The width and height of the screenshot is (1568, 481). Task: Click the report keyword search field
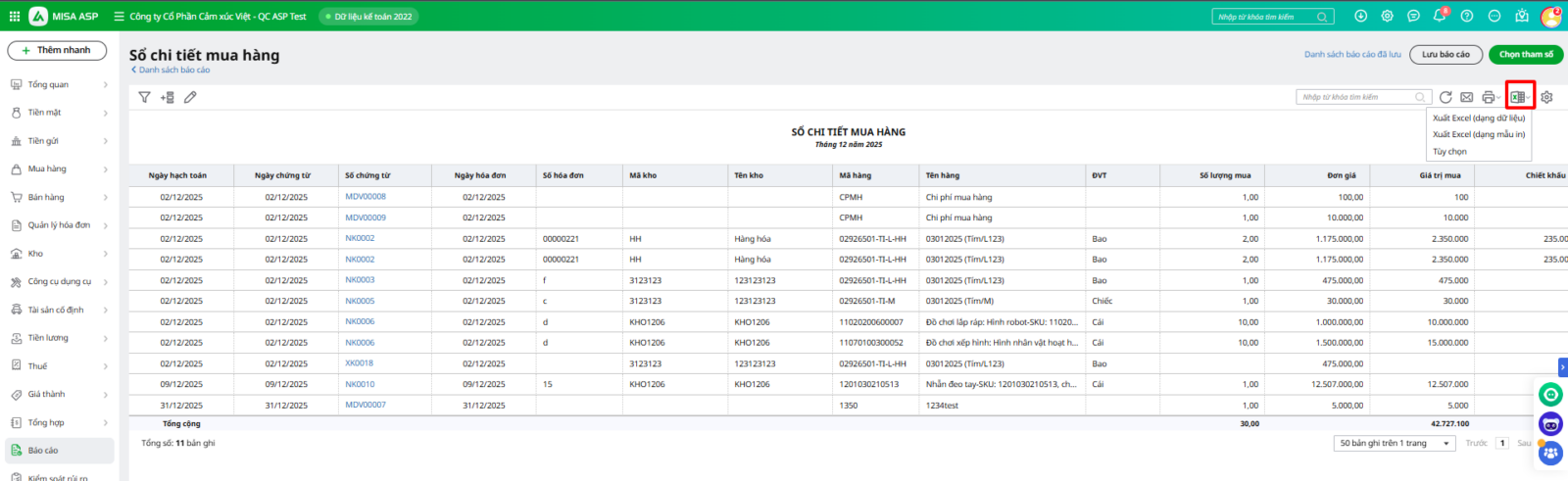coord(1358,97)
